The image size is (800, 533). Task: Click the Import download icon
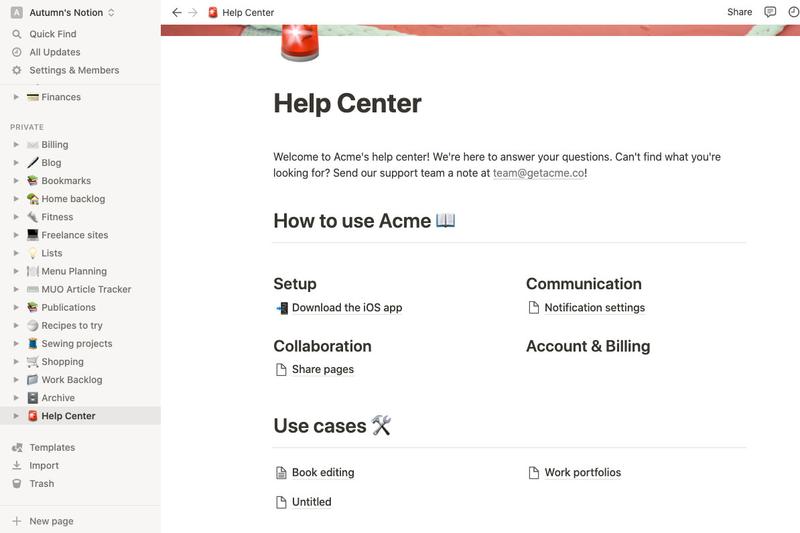pyautogui.click(x=17, y=466)
